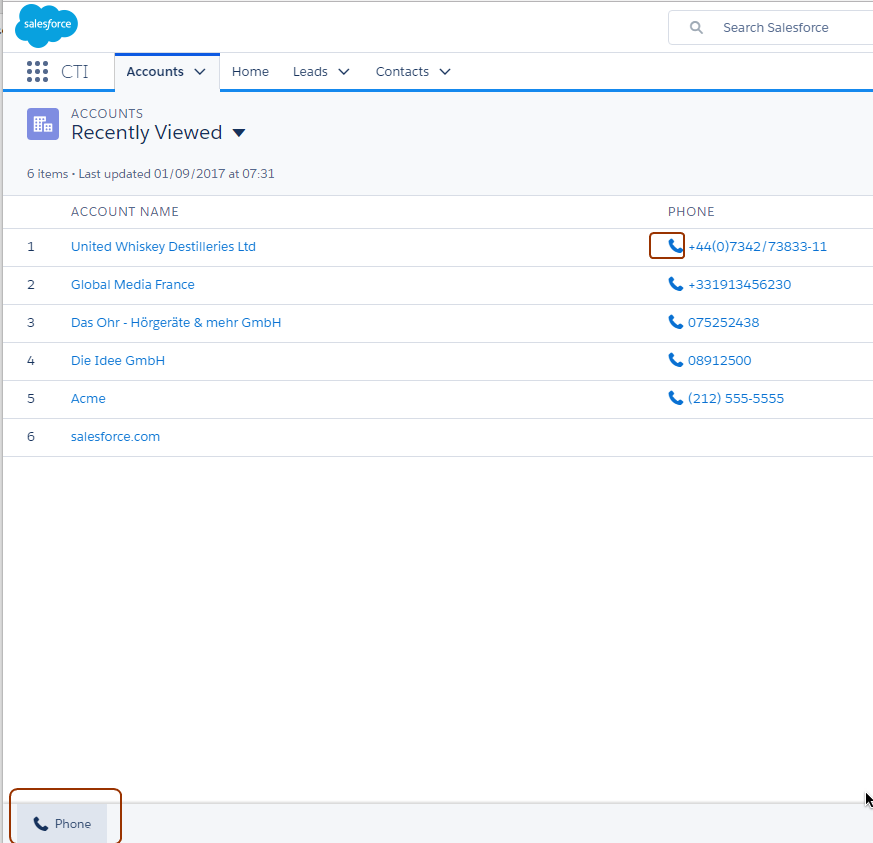Click phone icon beside 075252438
Image resolution: width=873 pixels, height=843 pixels.
tap(675, 322)
